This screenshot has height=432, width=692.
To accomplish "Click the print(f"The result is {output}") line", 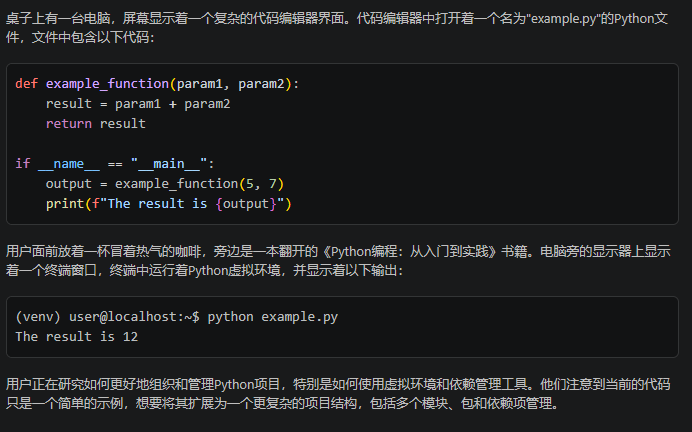I will point(169,204).
